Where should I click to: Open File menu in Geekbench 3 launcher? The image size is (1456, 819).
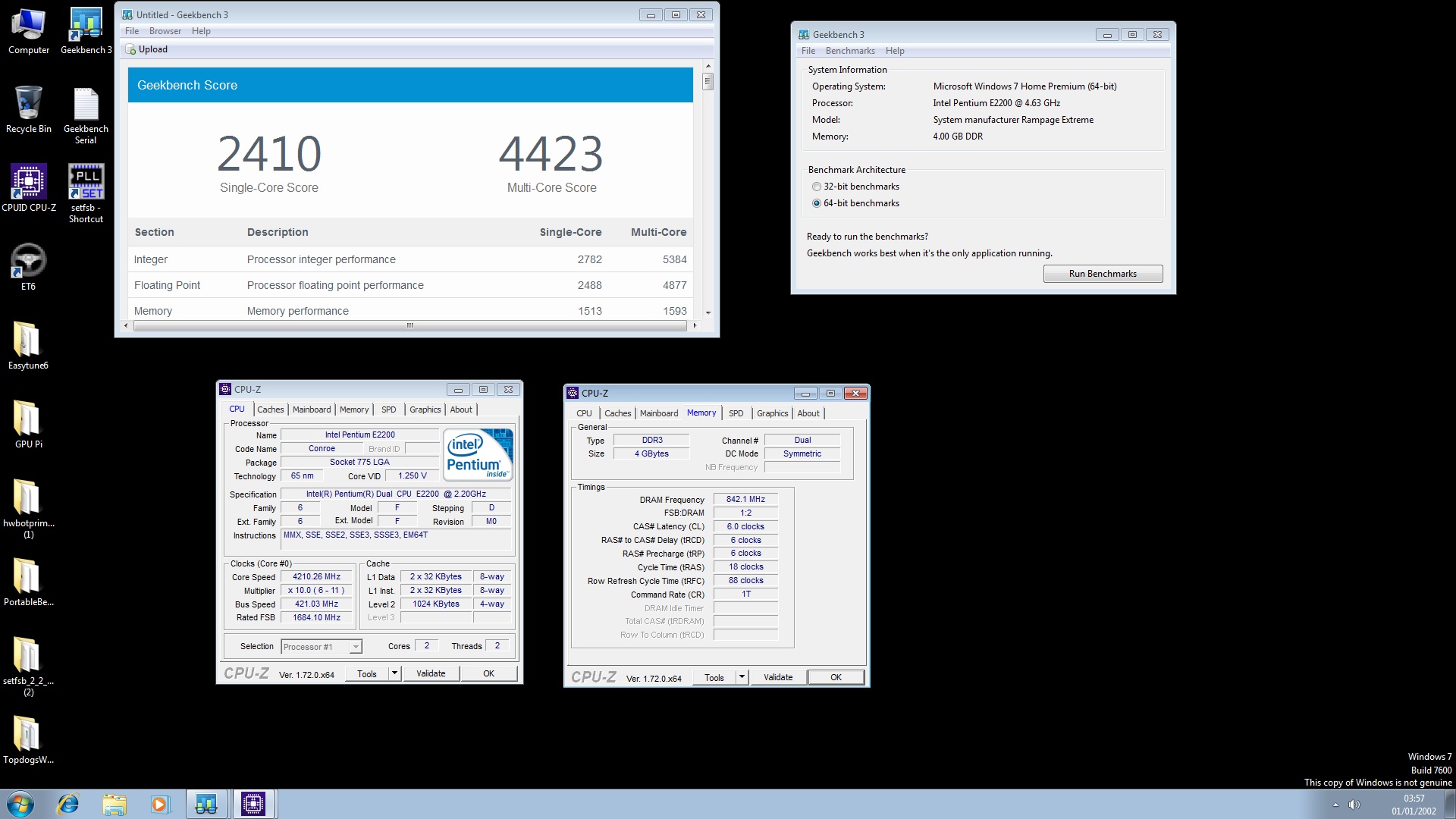pyautogui.click(x=808, y=51)
